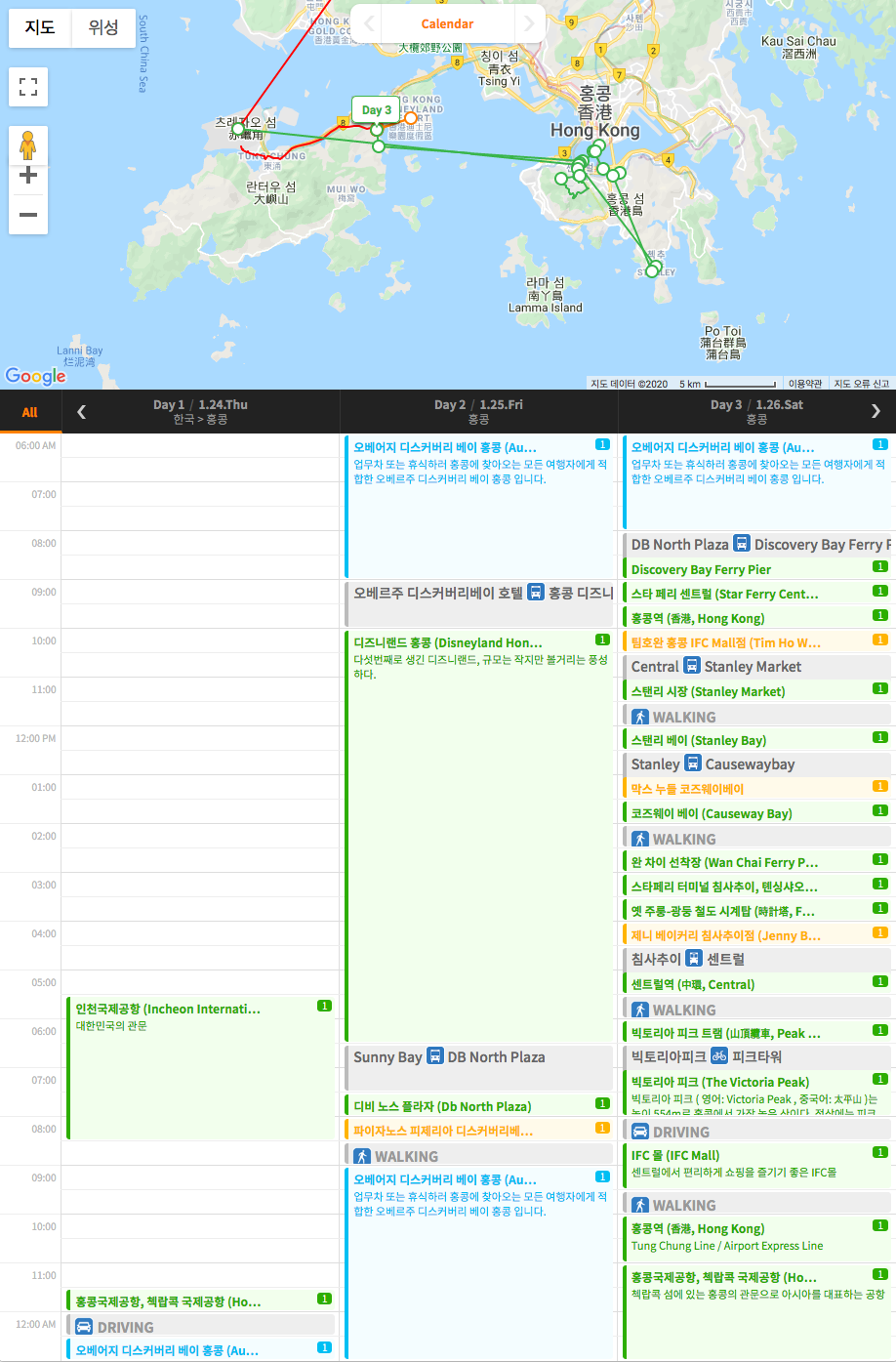Click the left chevron beside Calendar
The width and height of the screenshot is (896, 1362).
click(x=369, y=23)
